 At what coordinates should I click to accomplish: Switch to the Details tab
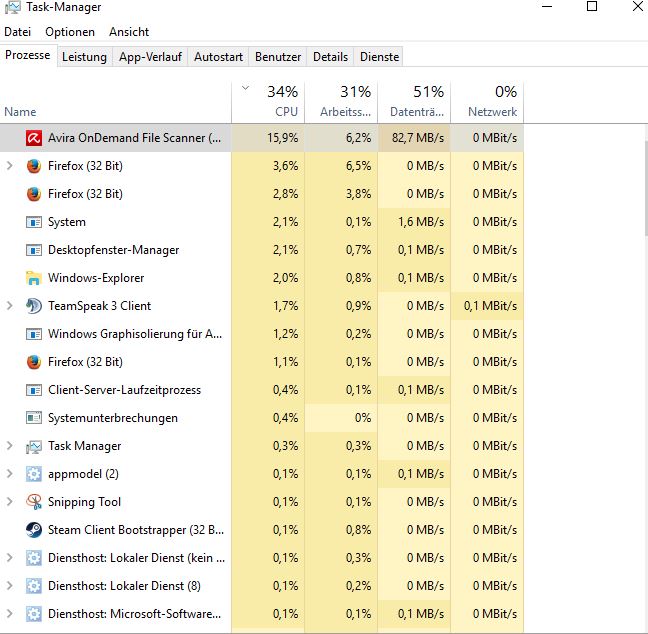pos(330,57)
